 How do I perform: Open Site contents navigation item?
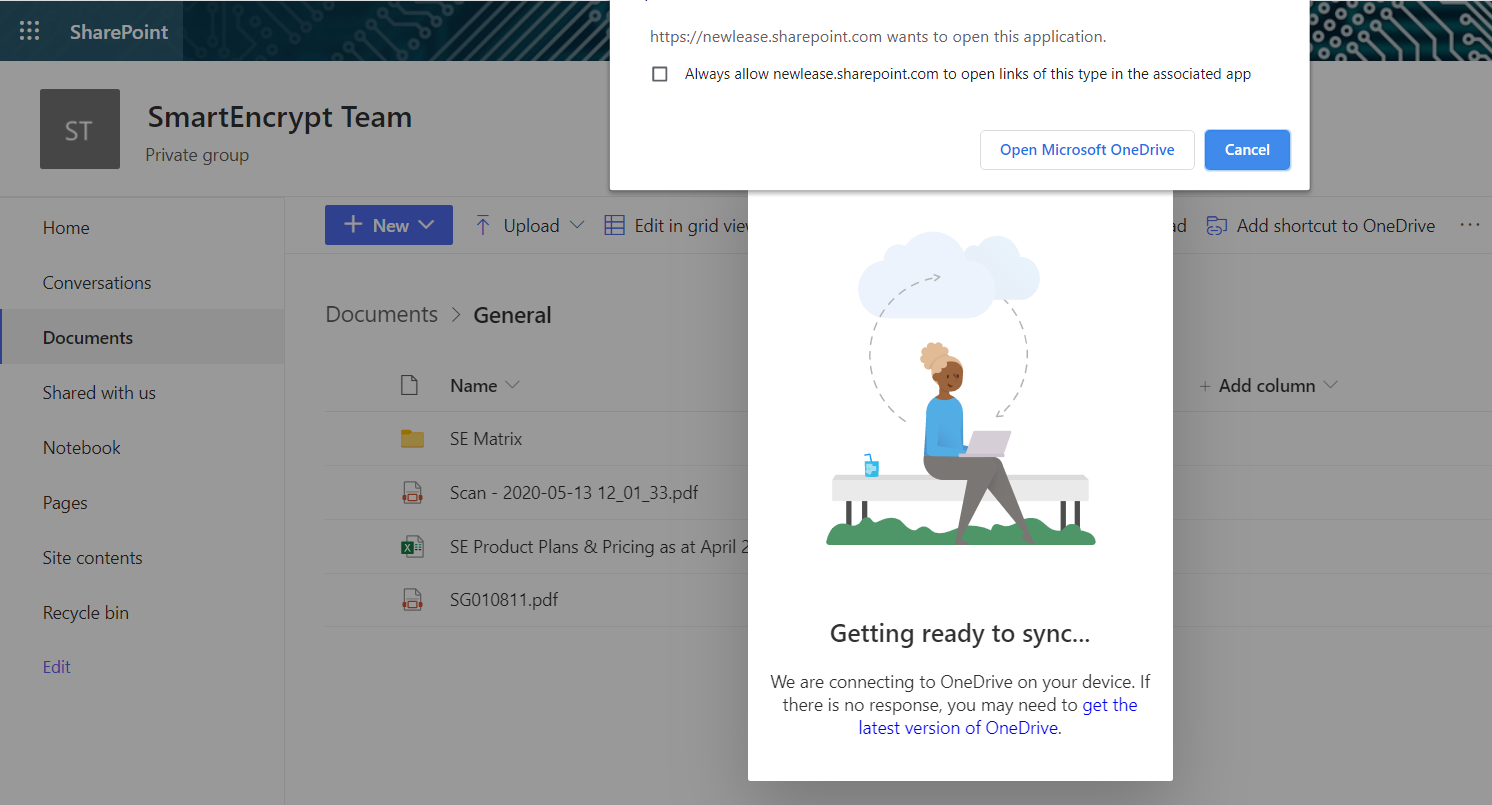[93, 558]
